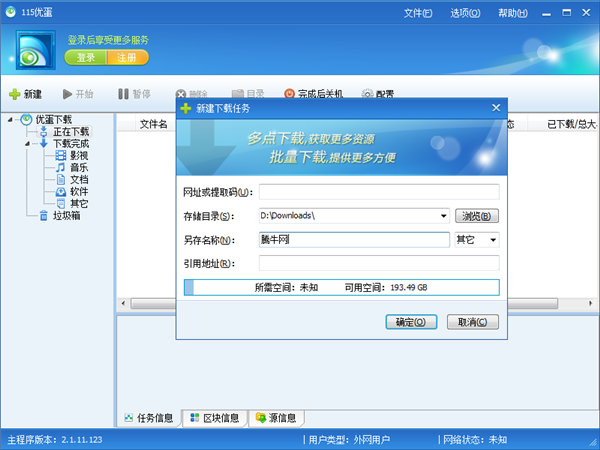Click the green plus 新建 toolbar icon

[x=15, y=94]
